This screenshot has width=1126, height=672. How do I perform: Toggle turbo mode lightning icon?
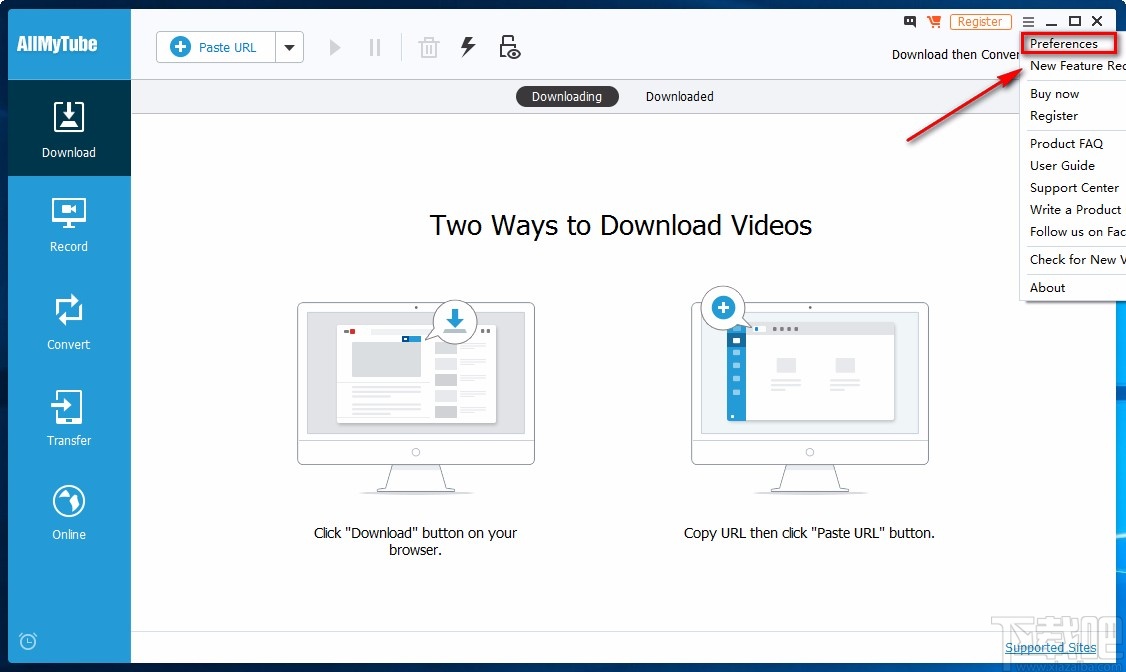[x=468, y=47]
